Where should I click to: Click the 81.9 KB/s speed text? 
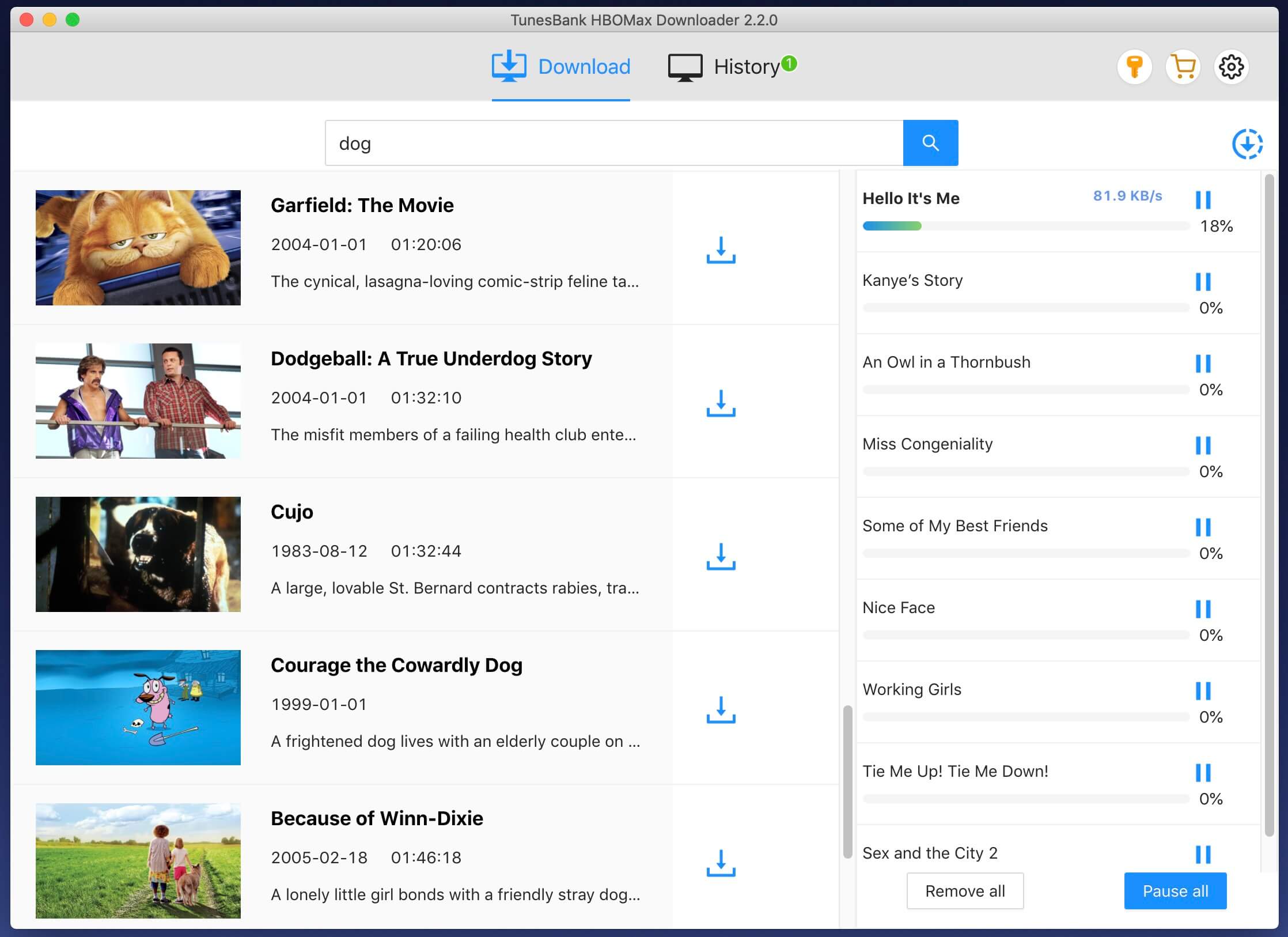[x=1128, y=196]
